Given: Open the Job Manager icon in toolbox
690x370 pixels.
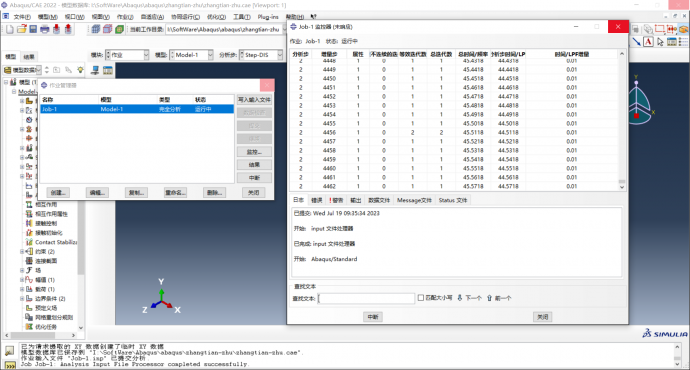Looking at the screenshot, I should (x=107, y=70).
